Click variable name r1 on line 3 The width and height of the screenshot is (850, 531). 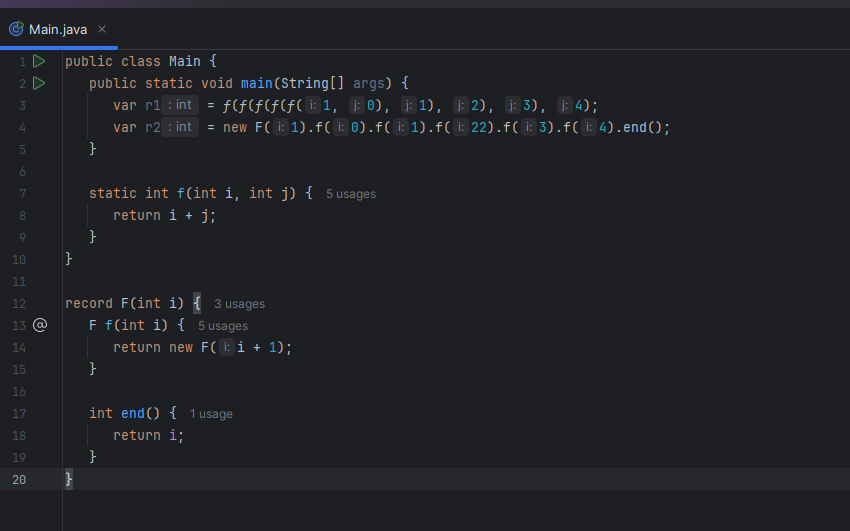click(153, 106)
